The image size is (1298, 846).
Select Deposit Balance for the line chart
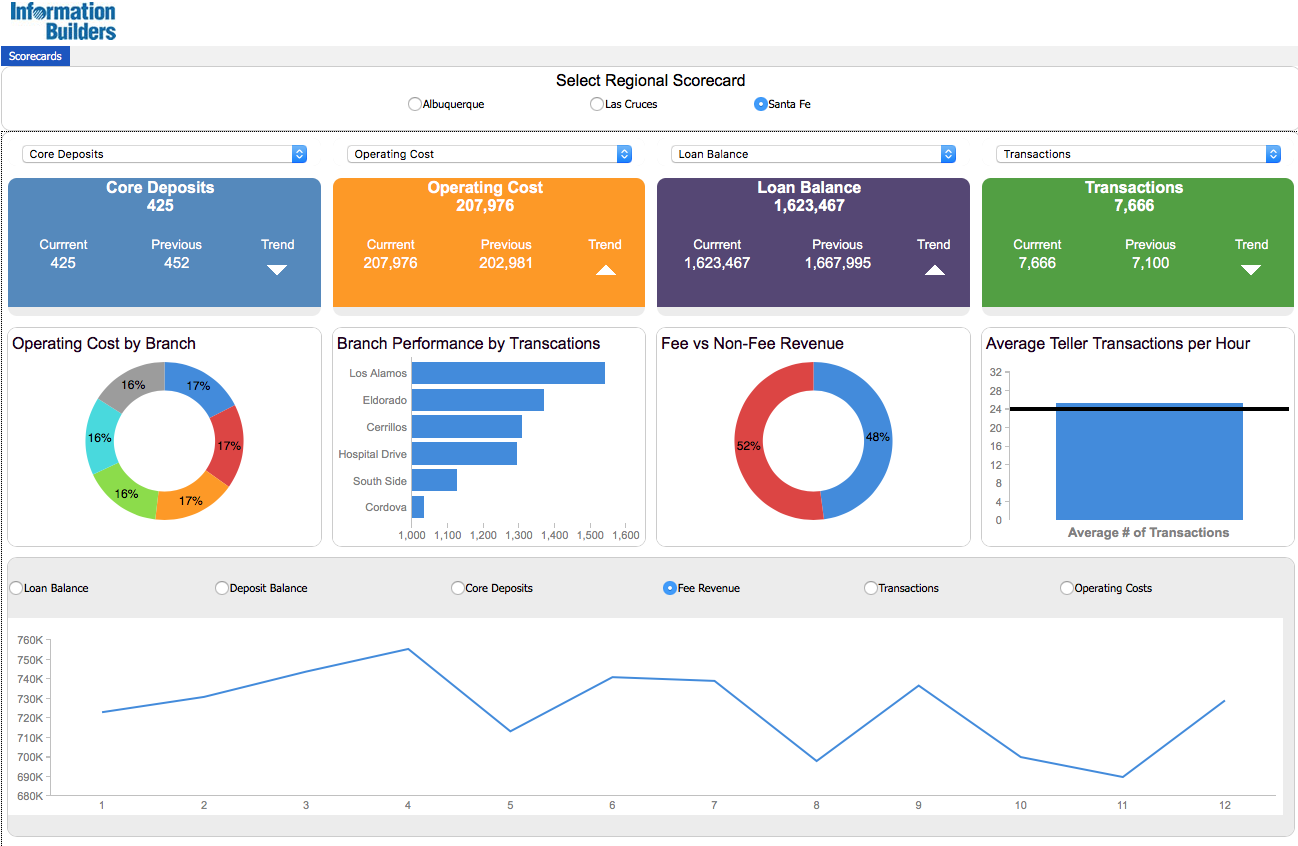(222, 588)
